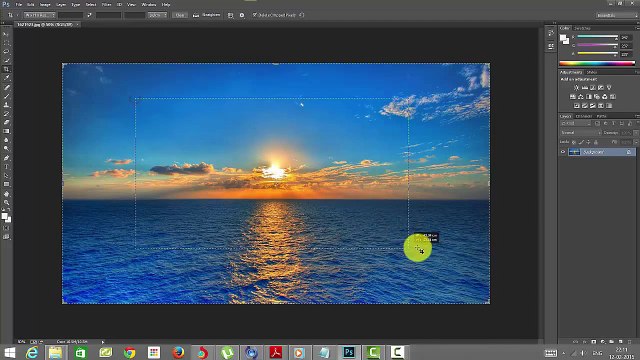Select the Spot Healing Brush tool
Viewport: 640px width, 360px height.
pyautogui.click(x=6, y=87)
